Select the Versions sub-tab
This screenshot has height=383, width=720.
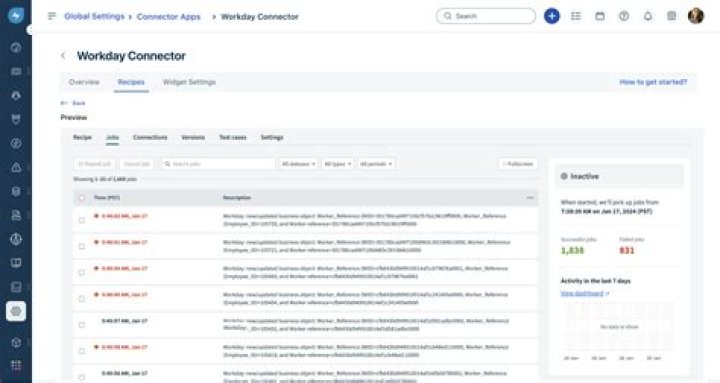193,137
